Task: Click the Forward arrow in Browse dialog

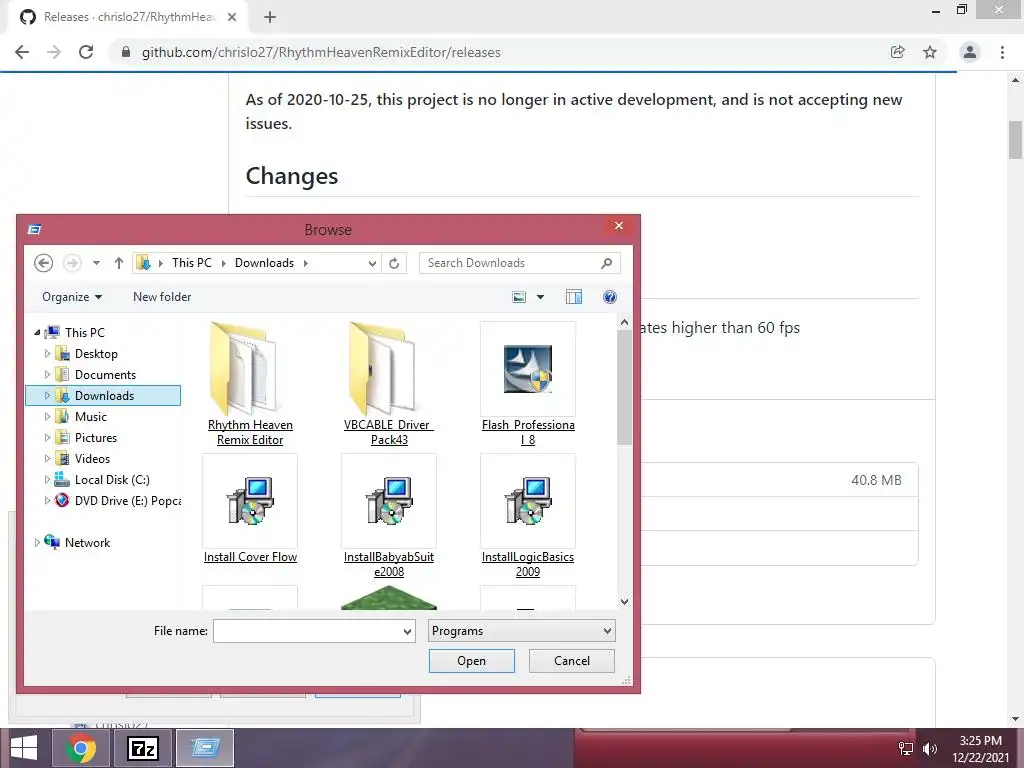Action: click(x=72, y=263)
